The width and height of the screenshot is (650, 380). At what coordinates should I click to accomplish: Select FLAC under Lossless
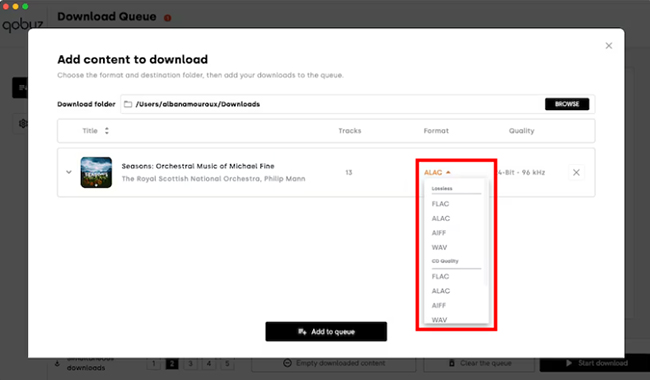(440, 204)
